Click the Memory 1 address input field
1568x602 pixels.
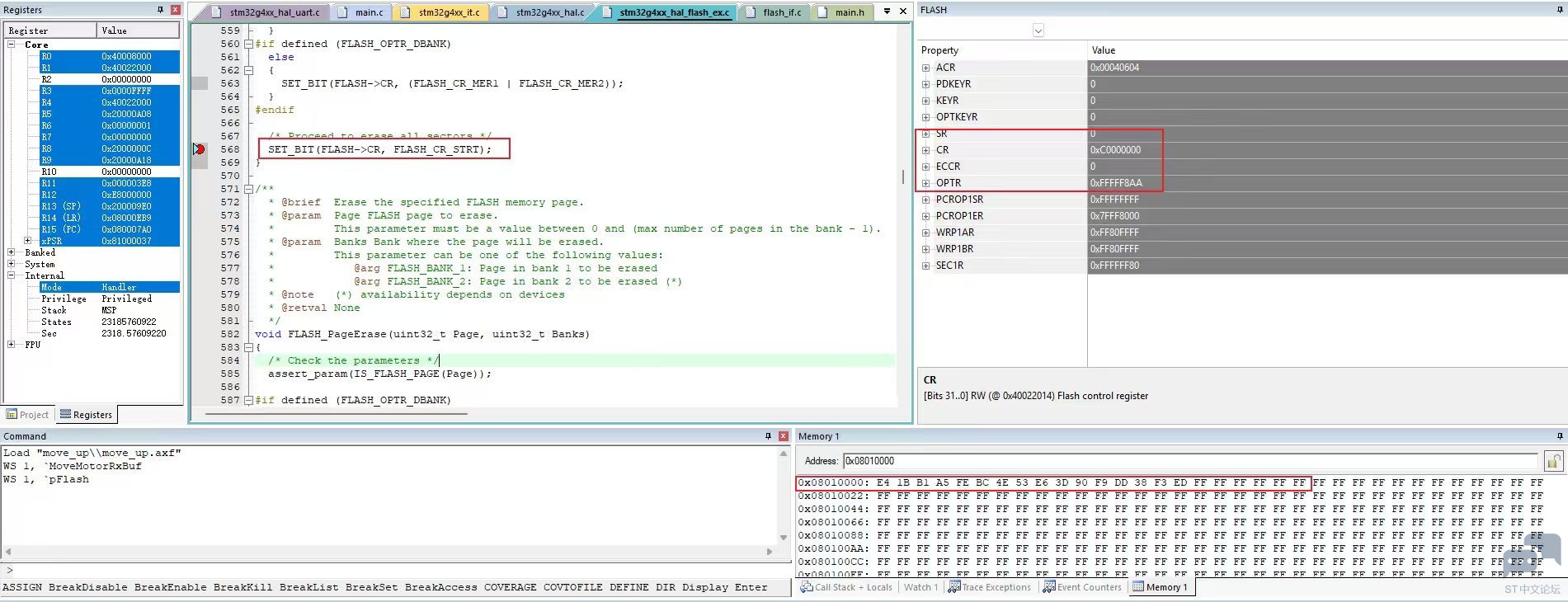point(1188,461)
